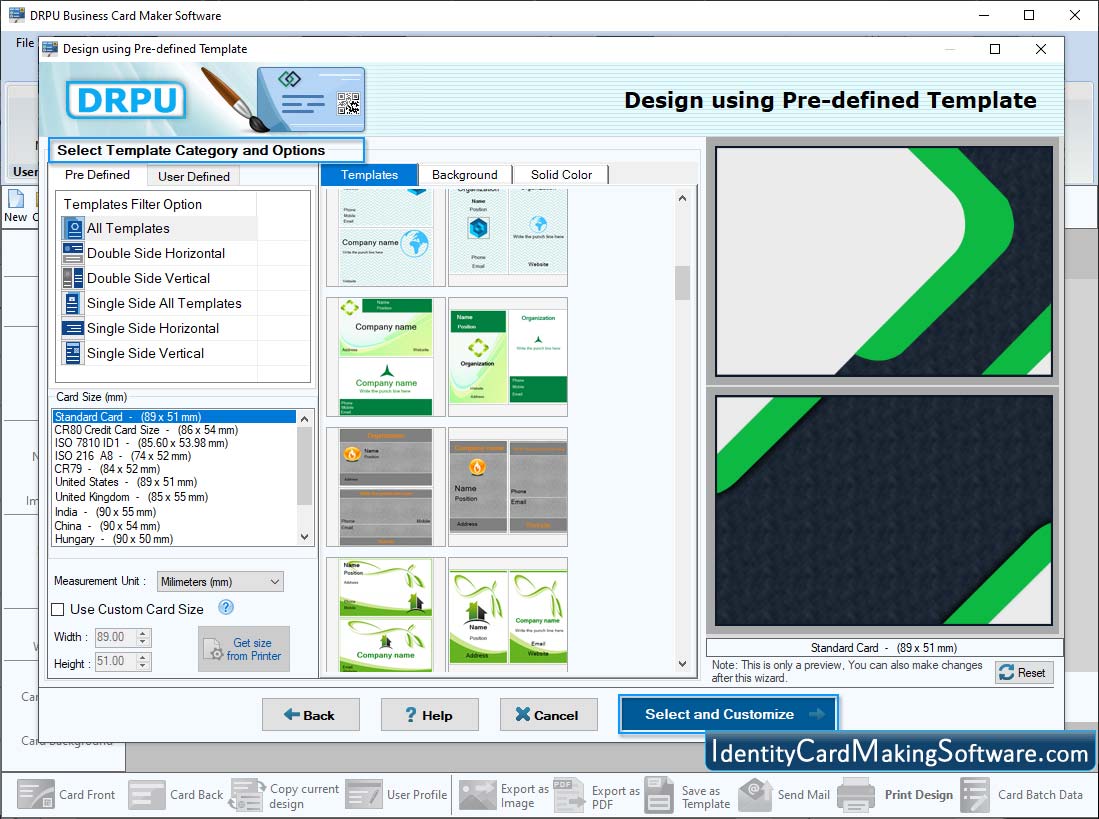Select China 90 x 54 mm
1099x819 pixels.
point(175,526)
